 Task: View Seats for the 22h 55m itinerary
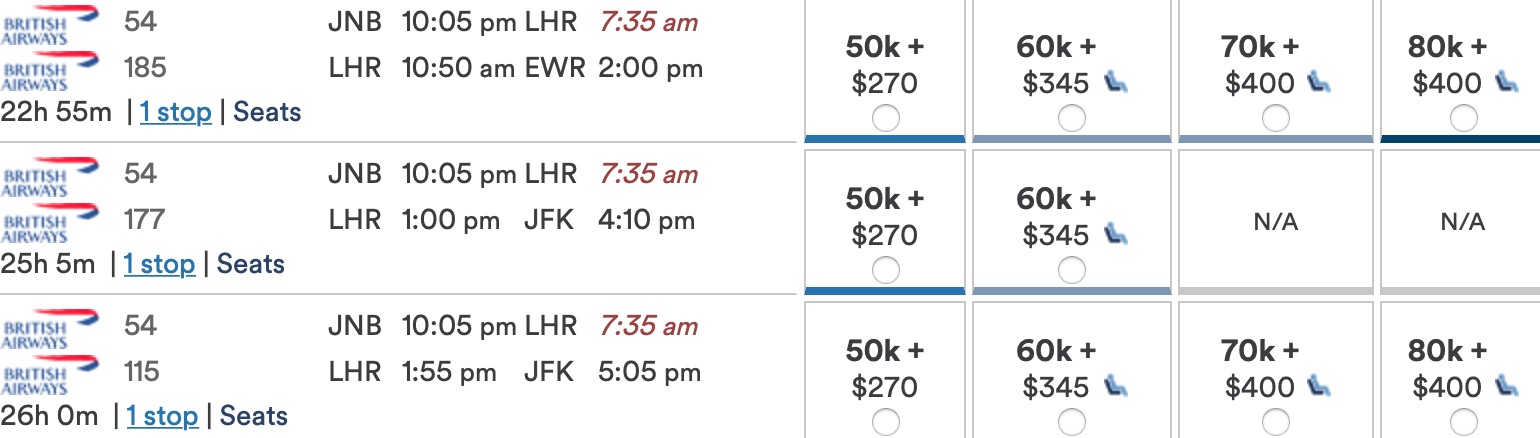(x=267, y=113)
